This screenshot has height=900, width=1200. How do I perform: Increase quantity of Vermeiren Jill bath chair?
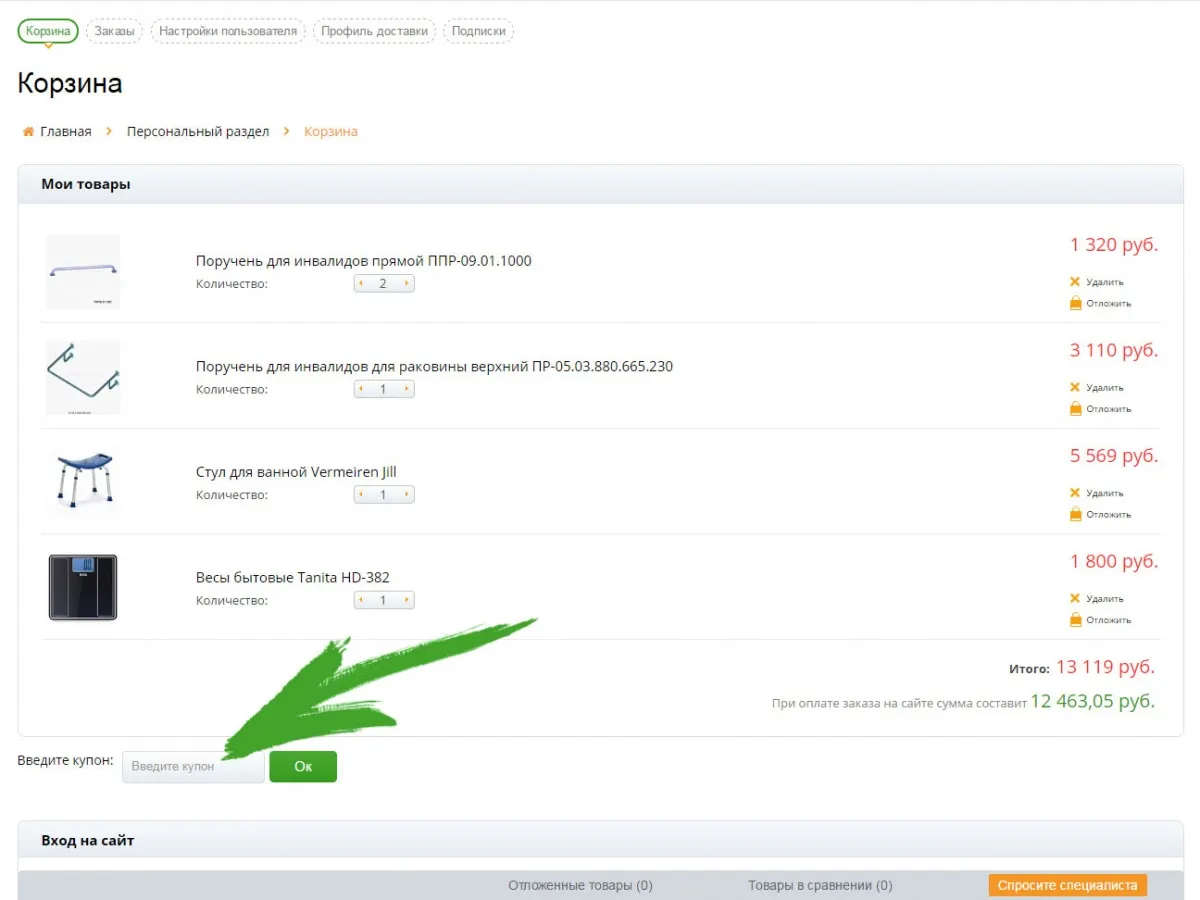point(406,495)
